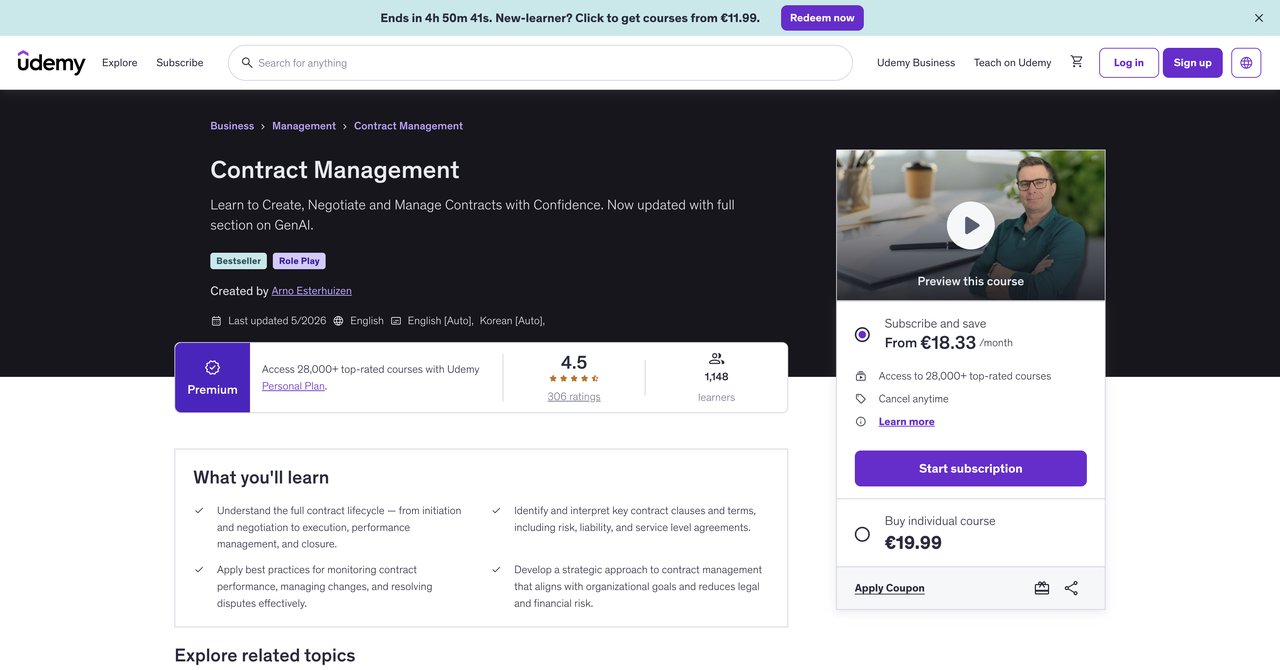
Task: Click the "What you'll learn" heading
Action: click(x=261, y=478)
